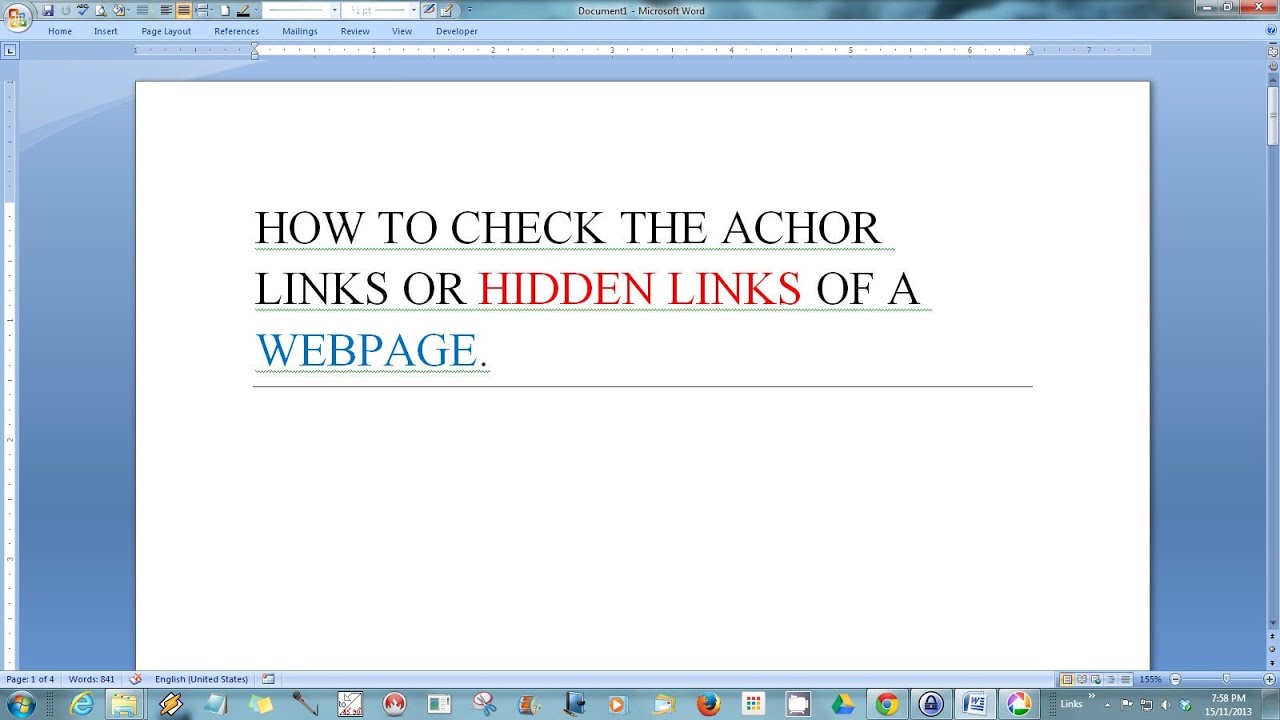1280x720 pixels.
Task: Open the Office button menu
Action: [x=17, y=16]
